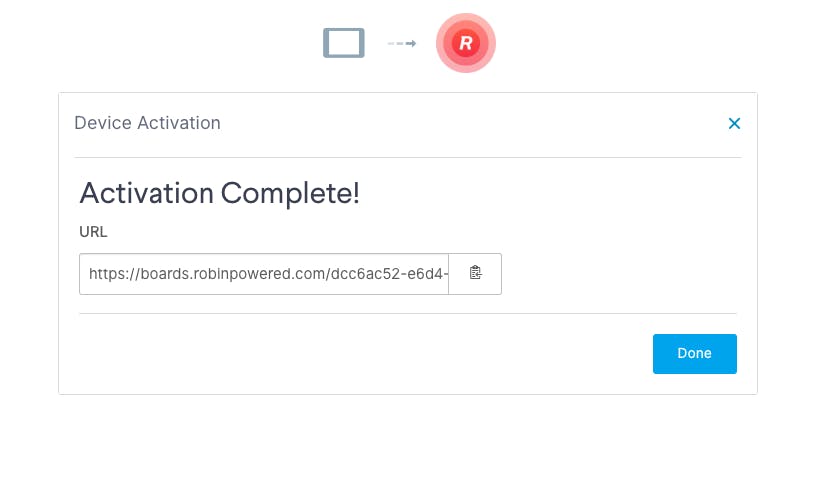Click the pink glow around Robin logo
This screenshot has width=827, height=497.
[466, 17]
